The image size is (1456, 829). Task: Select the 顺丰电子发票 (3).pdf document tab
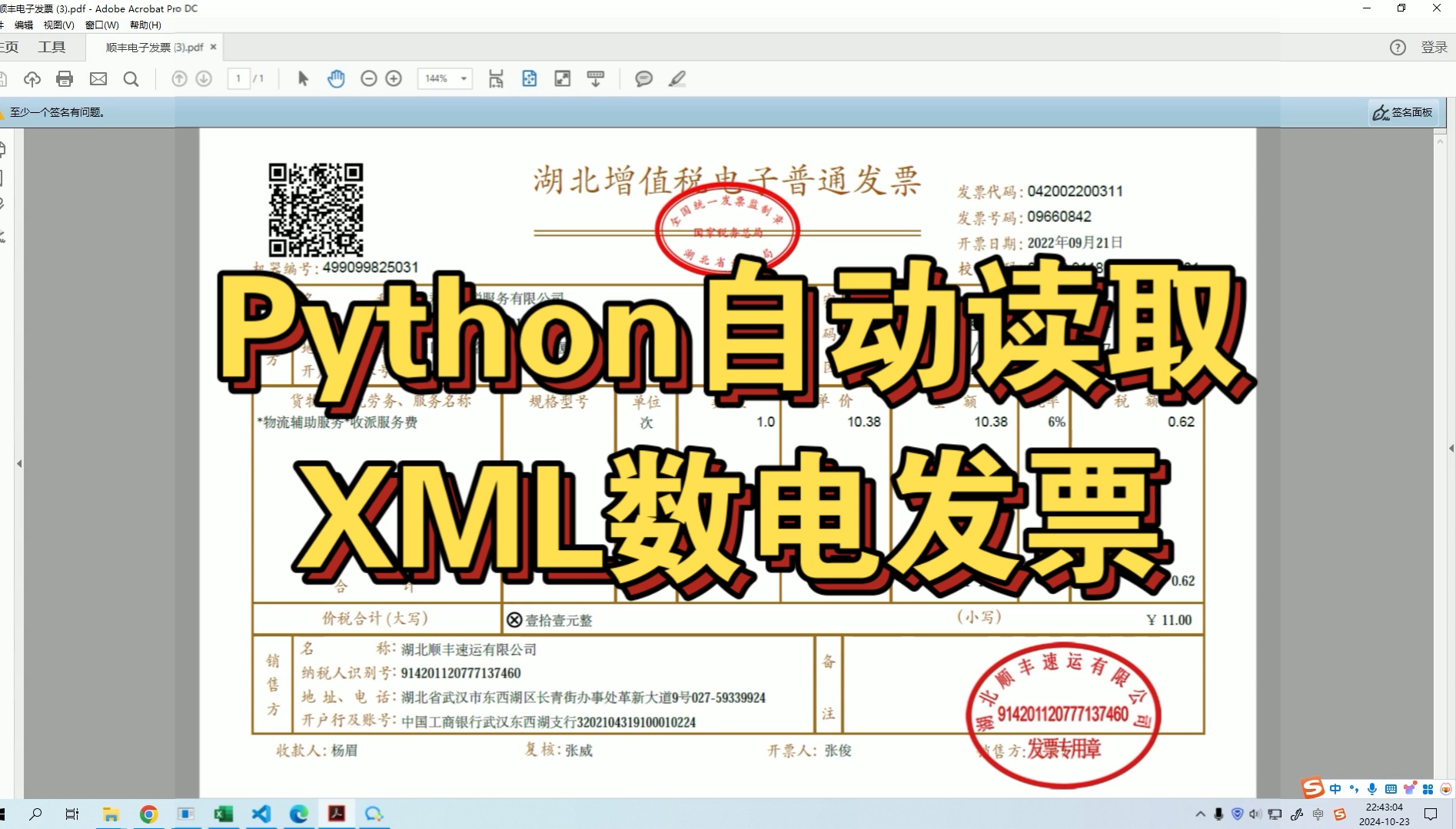tap(155, 48)
